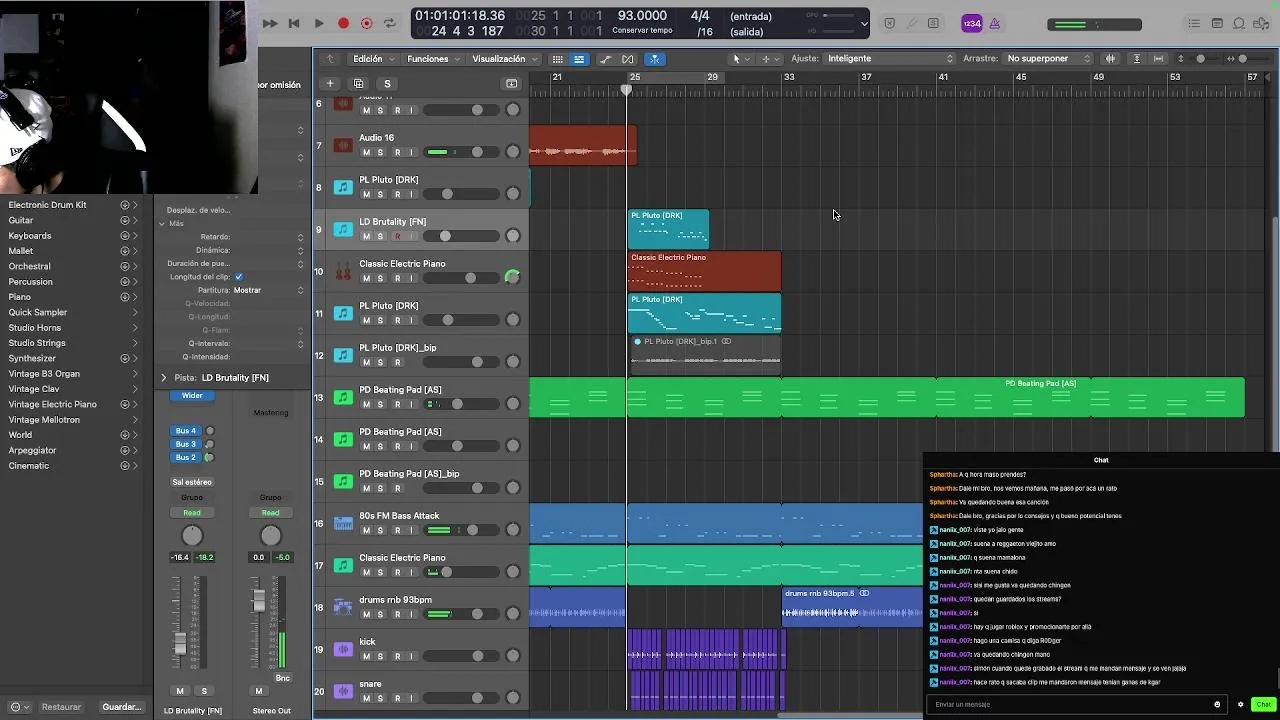Open the secondary crosshair tool menu
This screenshot has width=1280, height=720.
pos(770,59)
